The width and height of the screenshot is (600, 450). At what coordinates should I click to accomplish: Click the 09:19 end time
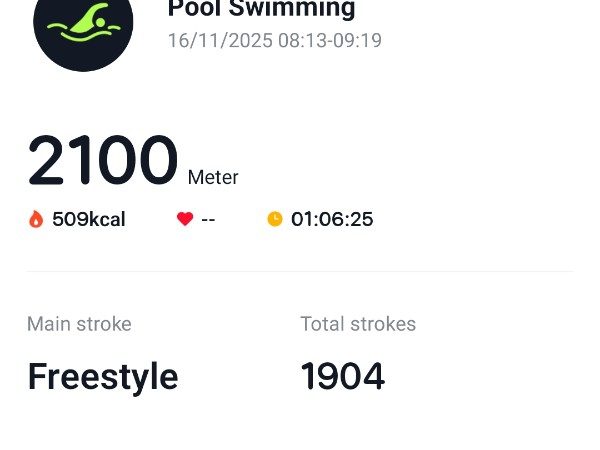click(x=357, y=41)
